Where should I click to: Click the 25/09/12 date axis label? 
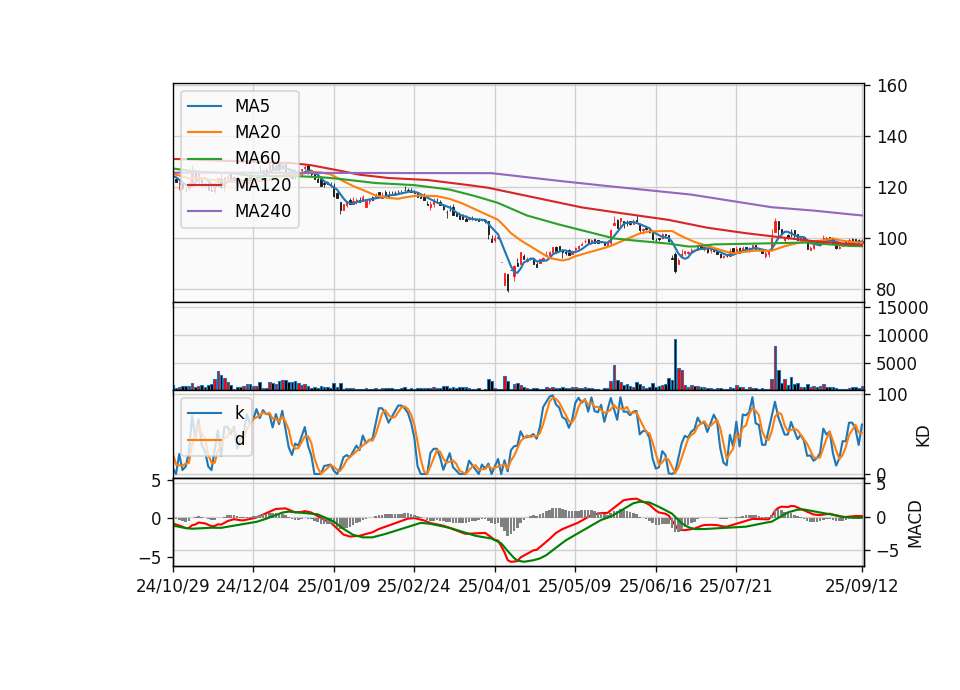[x=862, y=586]
